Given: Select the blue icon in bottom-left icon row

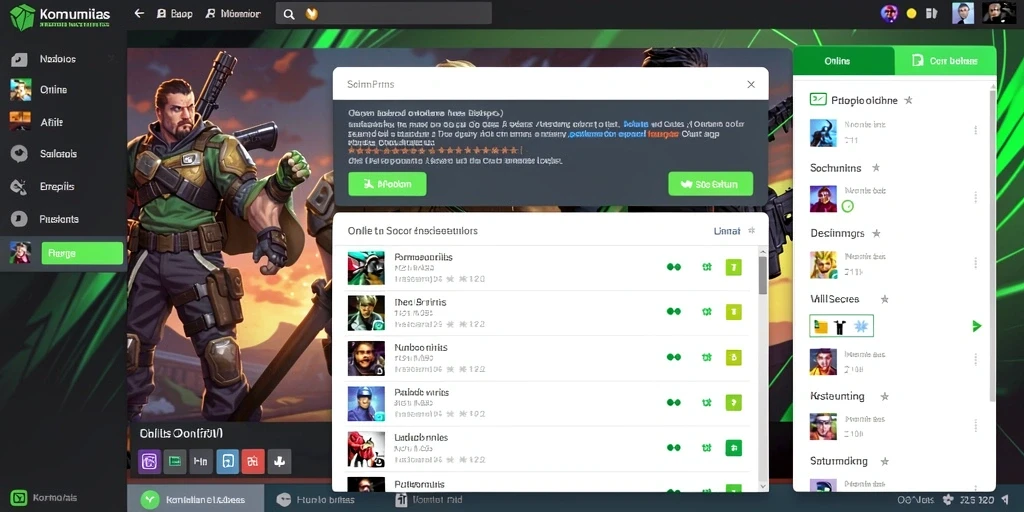Looking at the screenshot, I should (227, 461).
